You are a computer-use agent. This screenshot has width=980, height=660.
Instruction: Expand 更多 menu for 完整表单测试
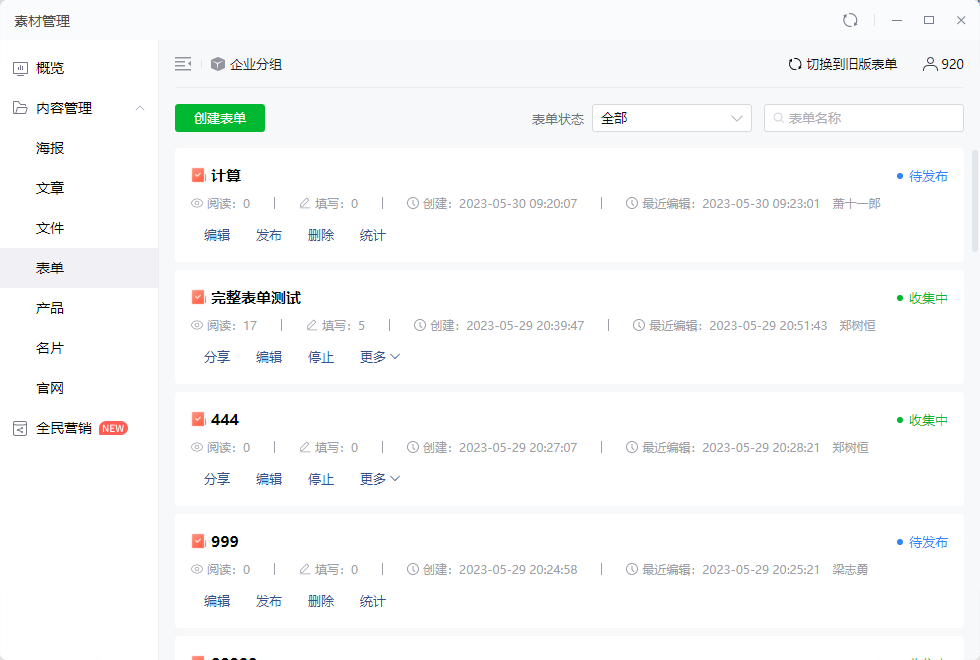(380, 357)
